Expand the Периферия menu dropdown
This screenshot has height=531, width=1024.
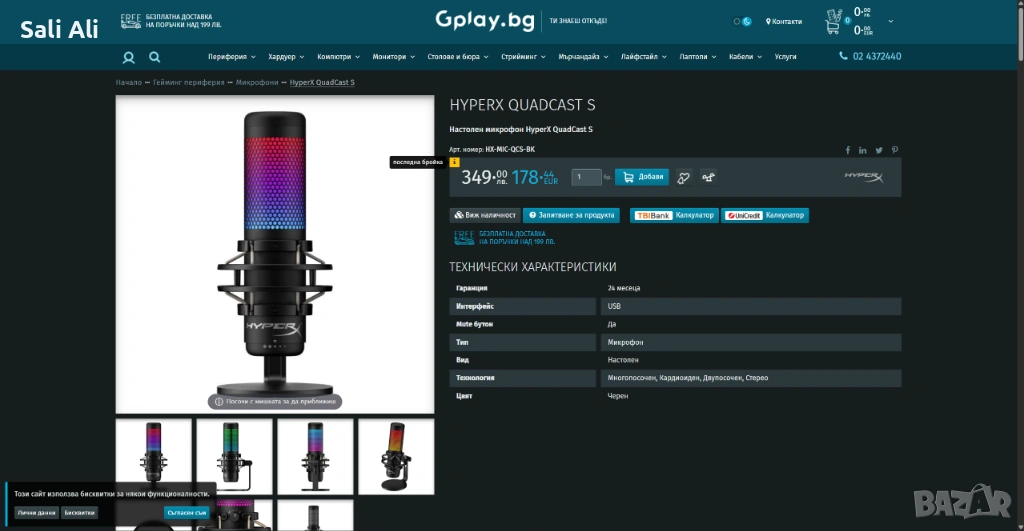(x=231, y=57)
